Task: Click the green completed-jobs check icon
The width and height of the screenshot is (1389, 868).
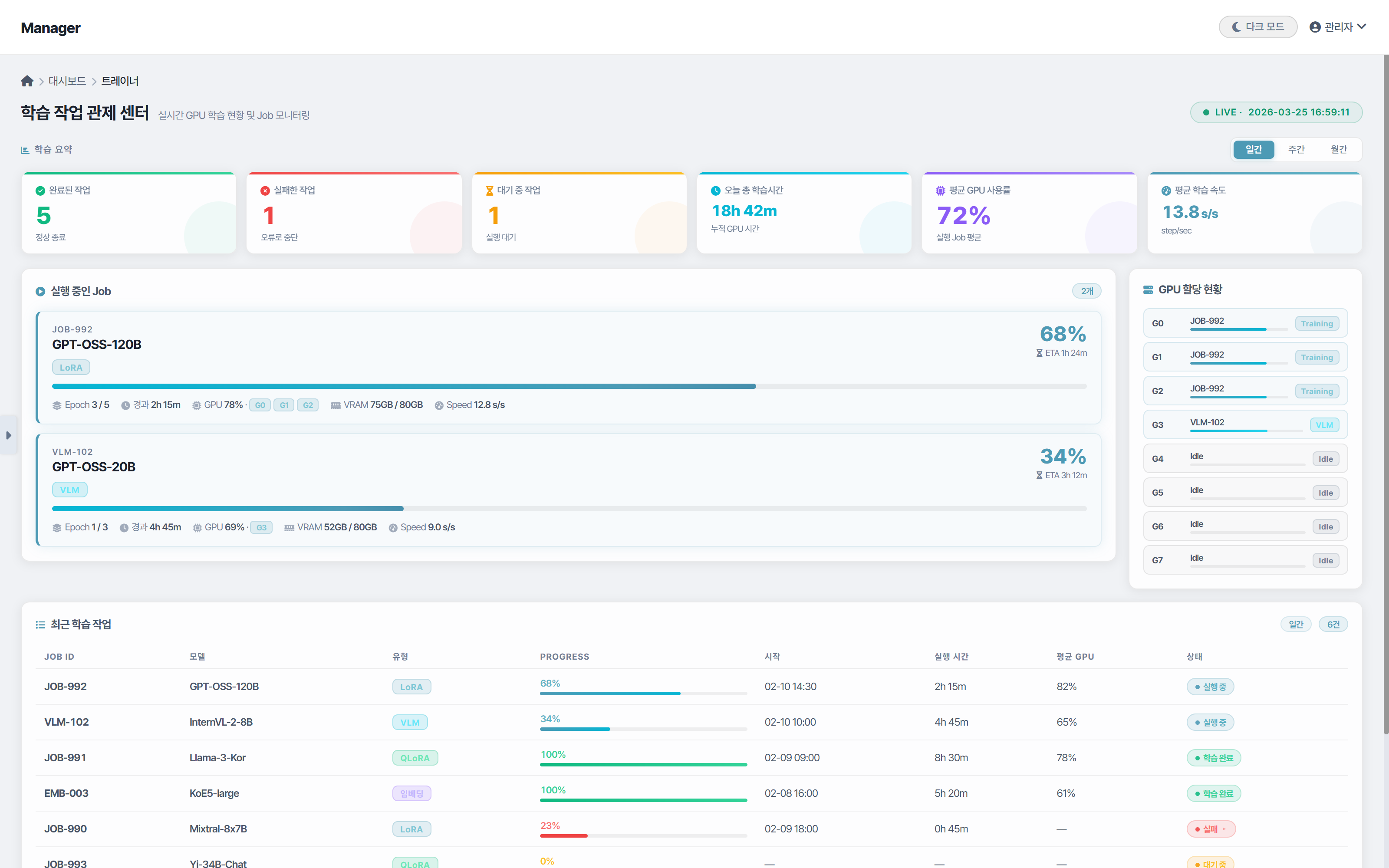Action: (x=40, y=191)
